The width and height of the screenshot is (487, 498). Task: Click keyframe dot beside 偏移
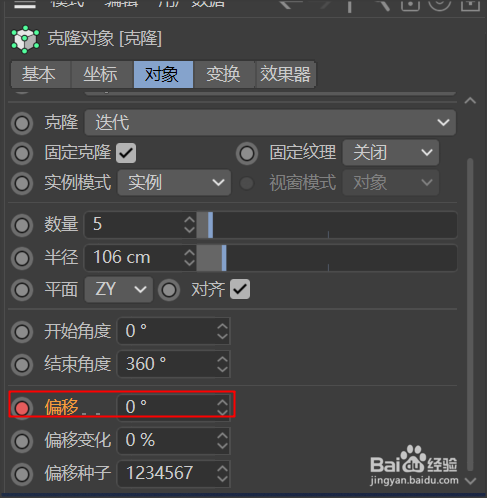click(x=22, y=408)
